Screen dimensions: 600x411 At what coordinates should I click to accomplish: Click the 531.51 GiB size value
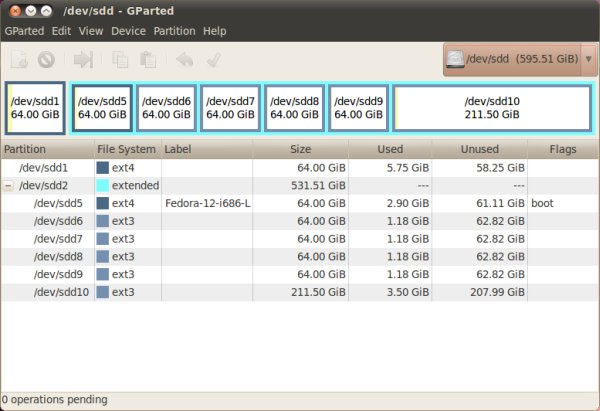tap(318, 186)
